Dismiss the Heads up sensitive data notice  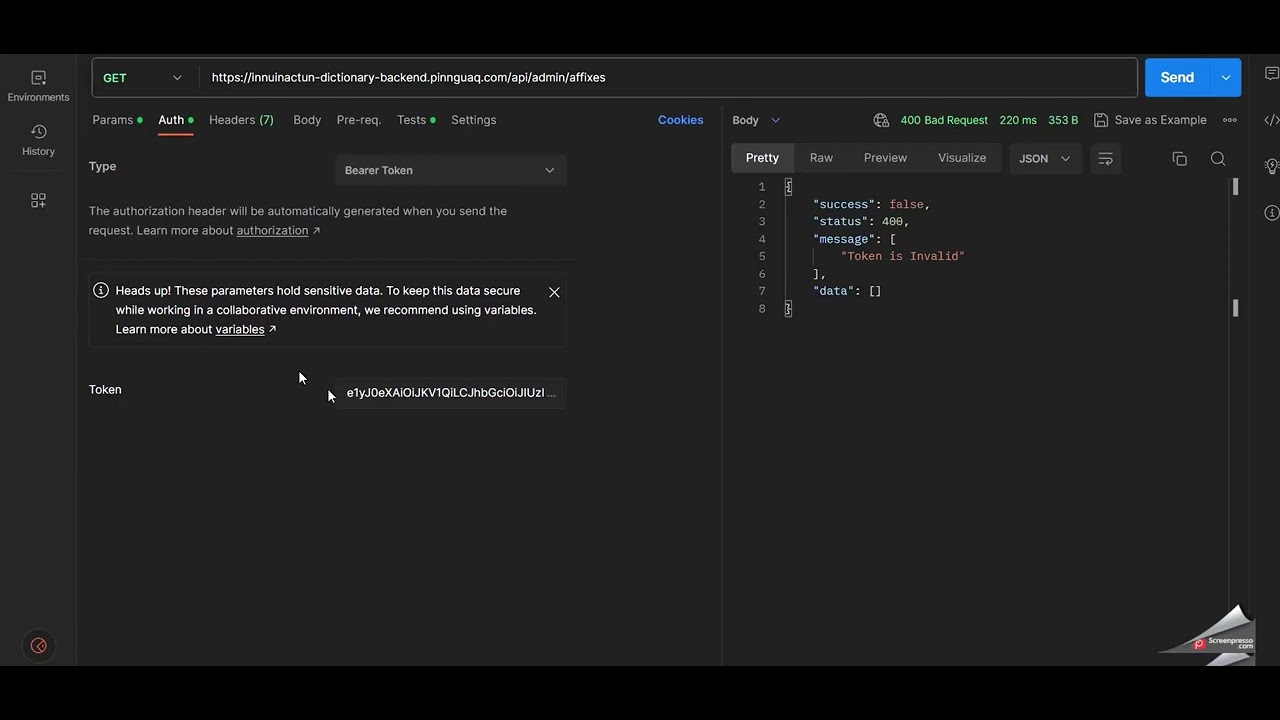pyautogui.click(x=554, y=292)
